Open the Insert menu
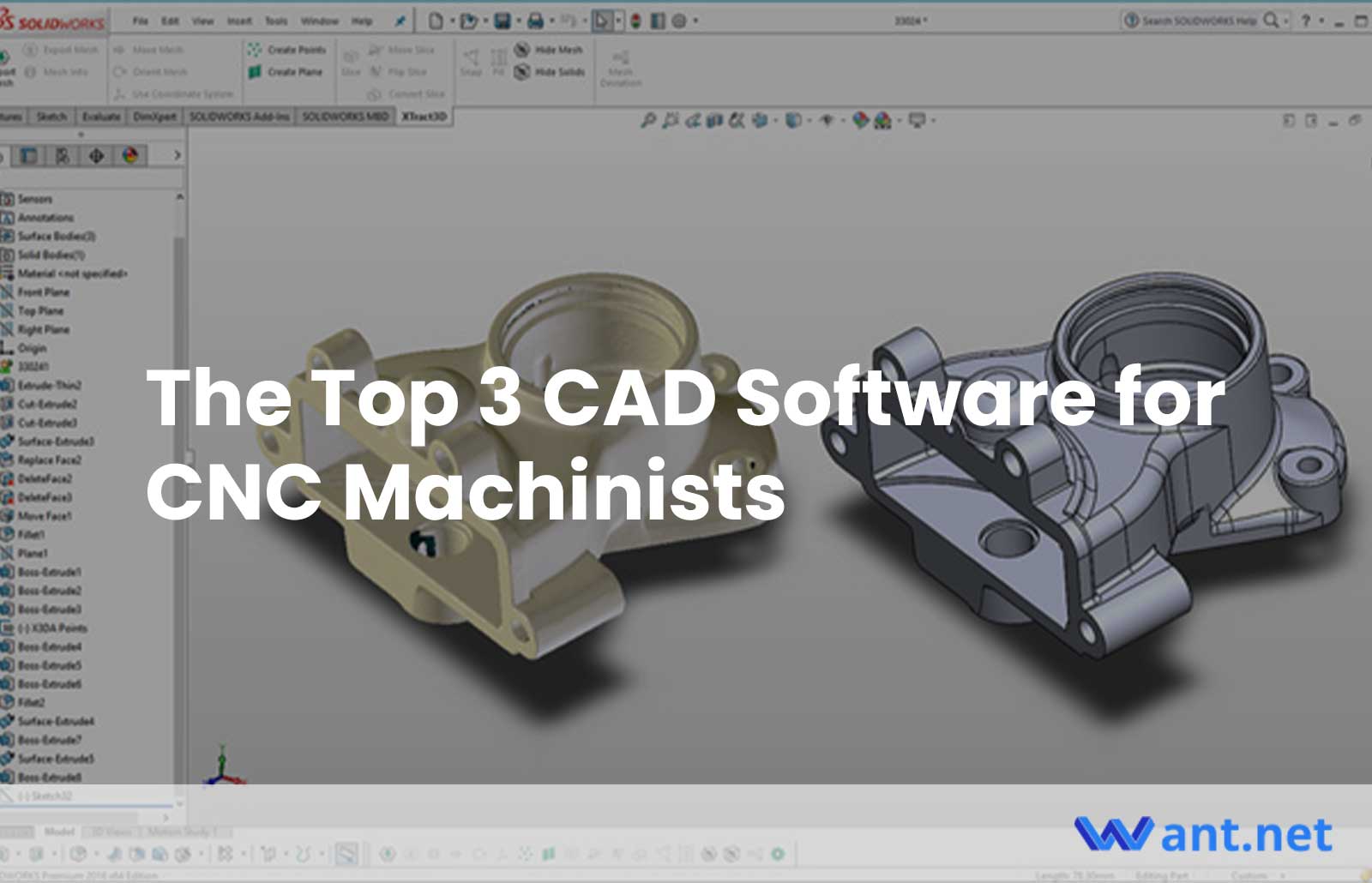This screenshot has width=1372, height=883. click(x=239, y=21)
